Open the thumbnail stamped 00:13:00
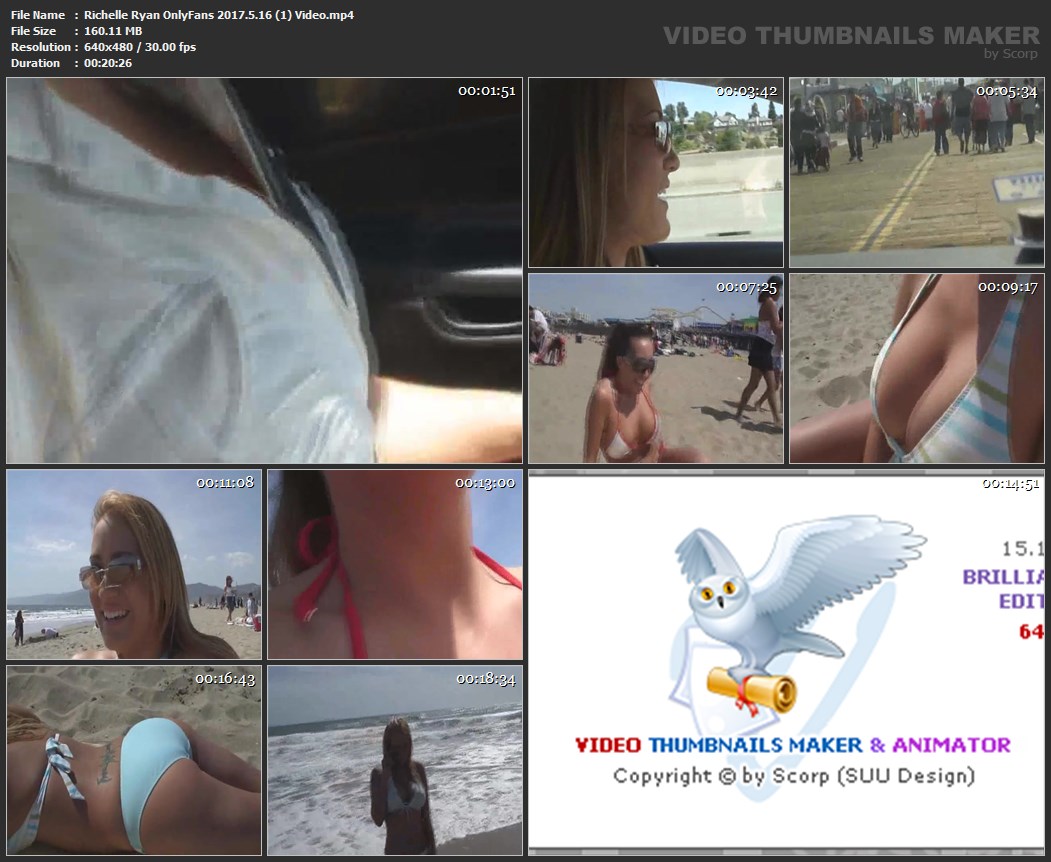 395,564
